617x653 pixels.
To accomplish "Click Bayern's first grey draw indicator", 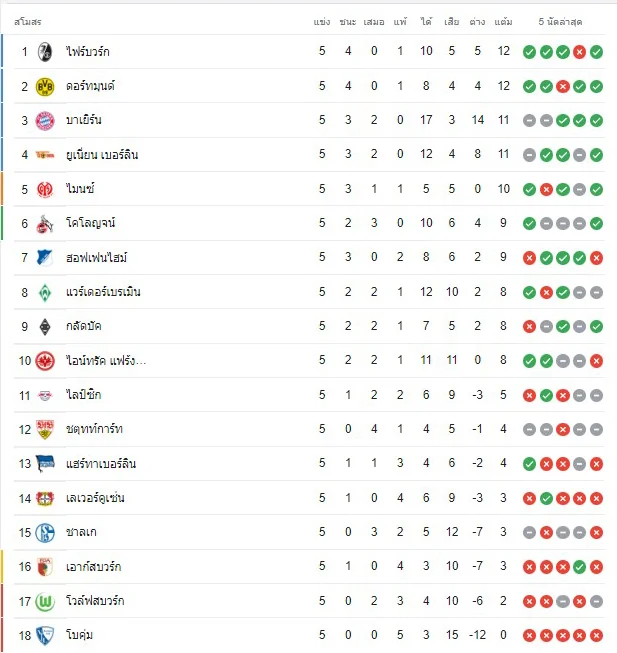I will pos(529,121).
